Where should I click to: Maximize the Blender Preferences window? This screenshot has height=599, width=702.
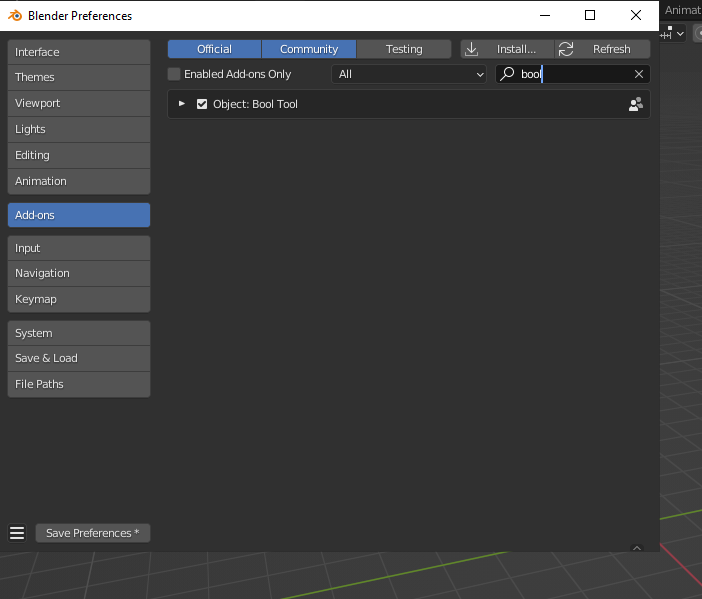tap(590, 15)
